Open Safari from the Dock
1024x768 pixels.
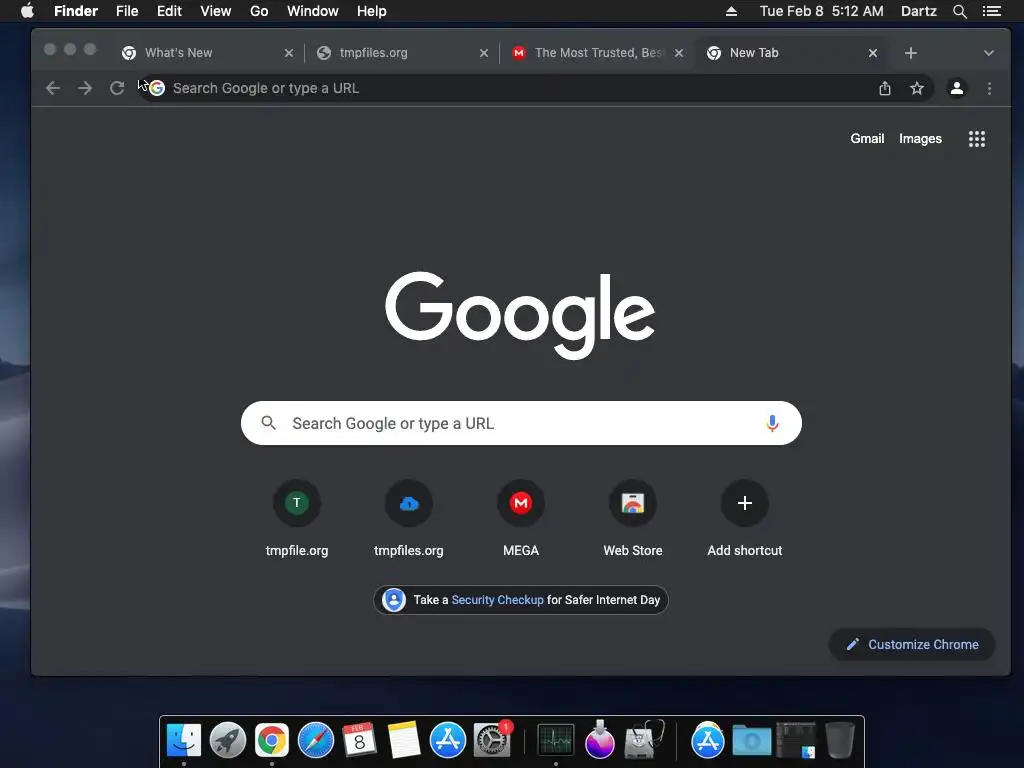pyautogui.click(x=316, y=740)
